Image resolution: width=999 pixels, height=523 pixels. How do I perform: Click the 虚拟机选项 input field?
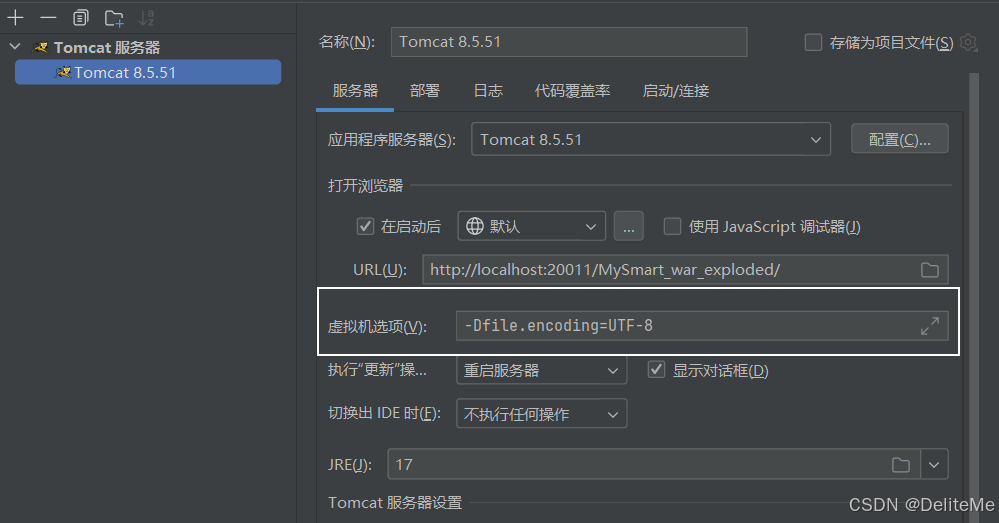tap(701, 326)
